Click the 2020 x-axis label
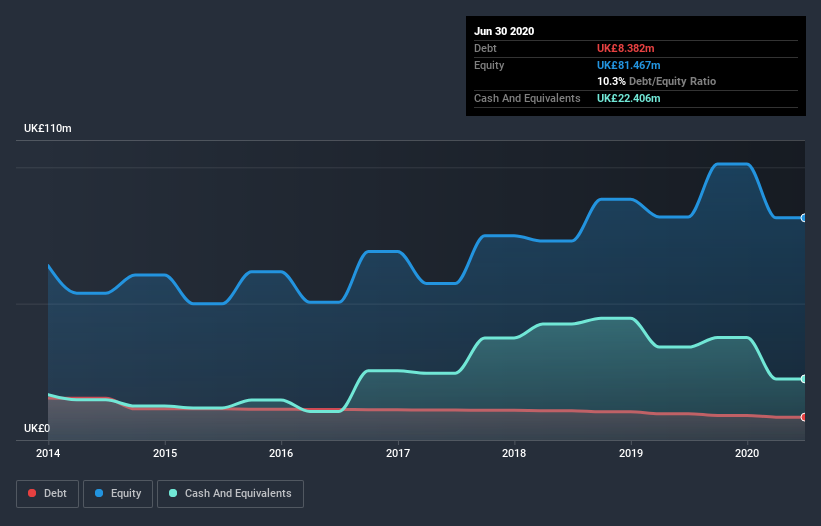 pos(747,453)
